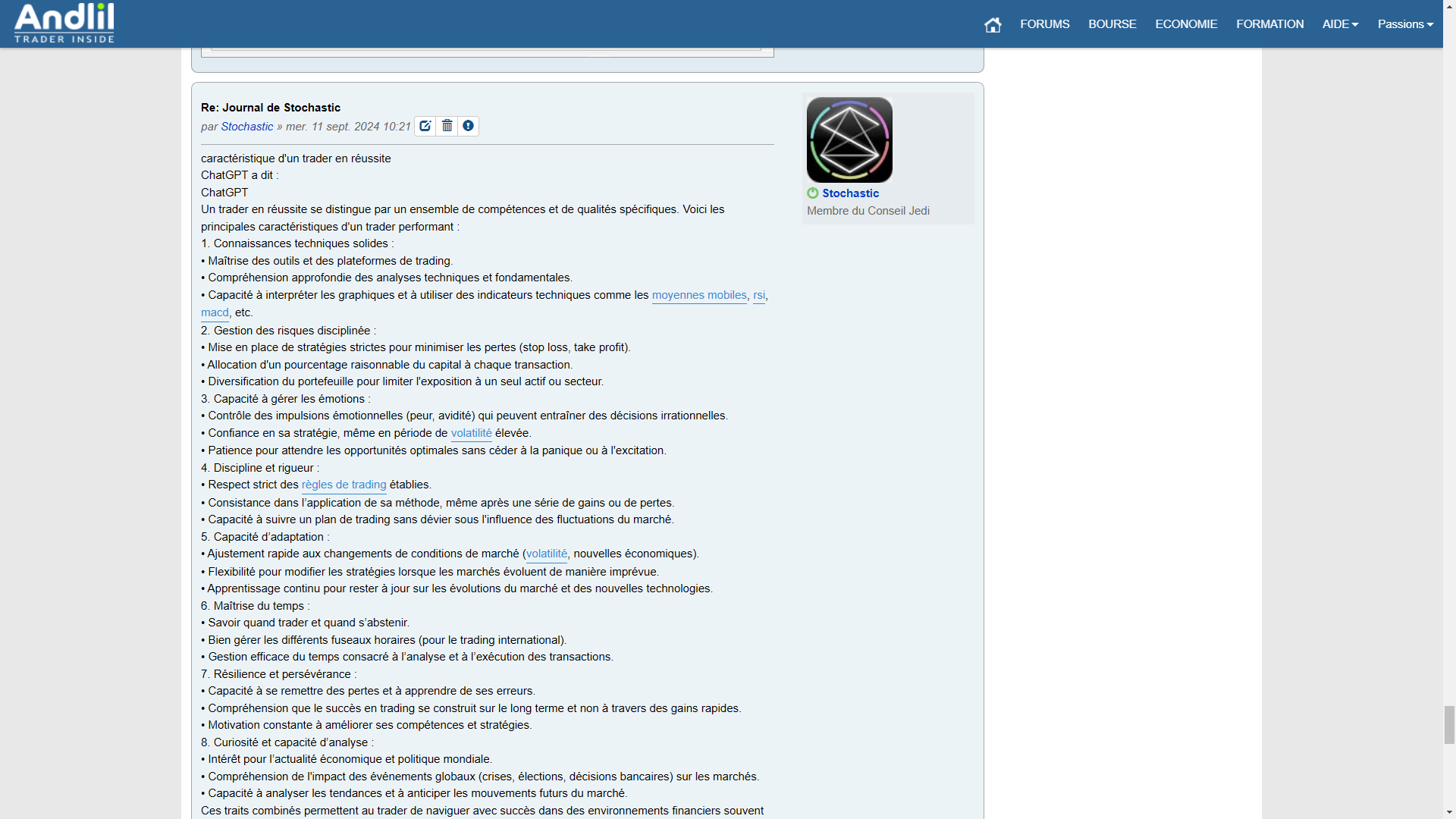
Task: Click the report post exclamation icon
Action: (x=469, y=126)
